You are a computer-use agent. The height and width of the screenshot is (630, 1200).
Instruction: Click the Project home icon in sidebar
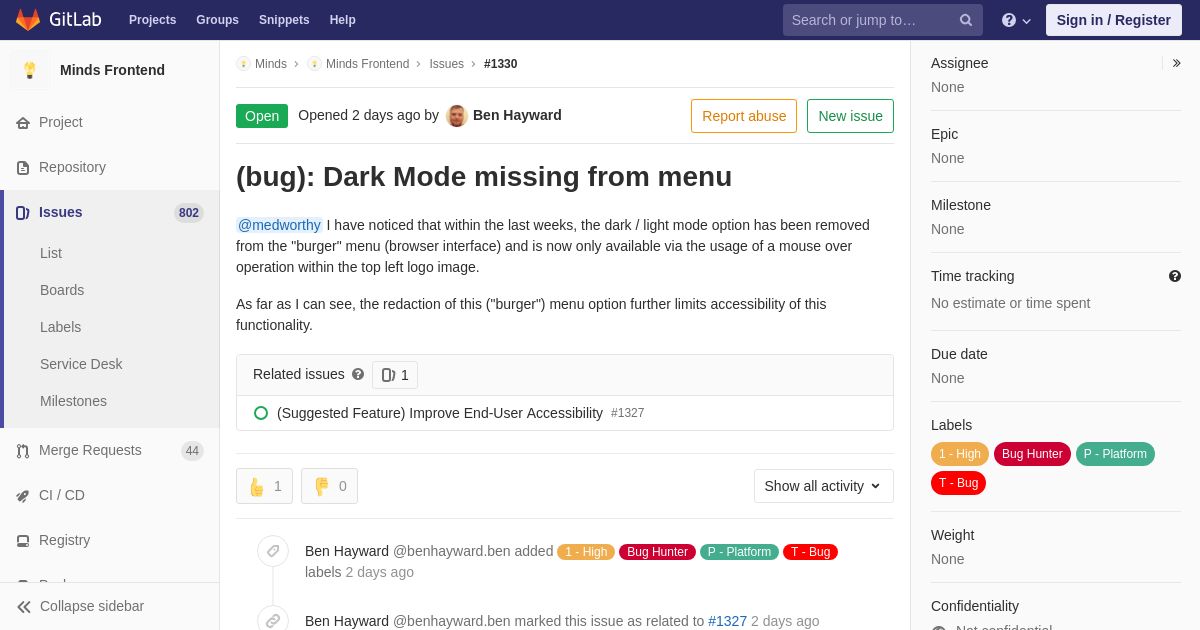coord(23,123)
